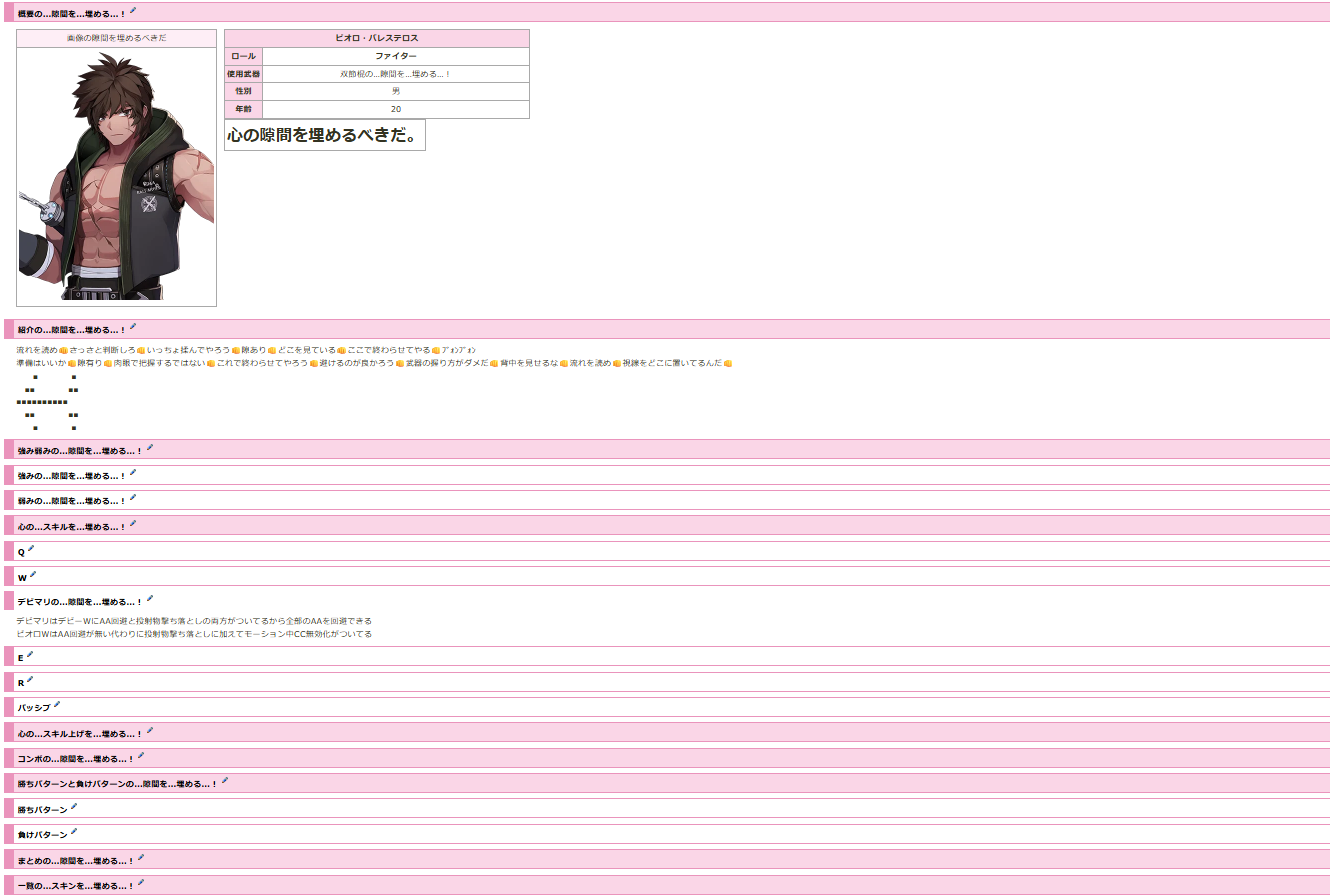Edit the デビマリ section using its pencil icon

pos(150,599)
